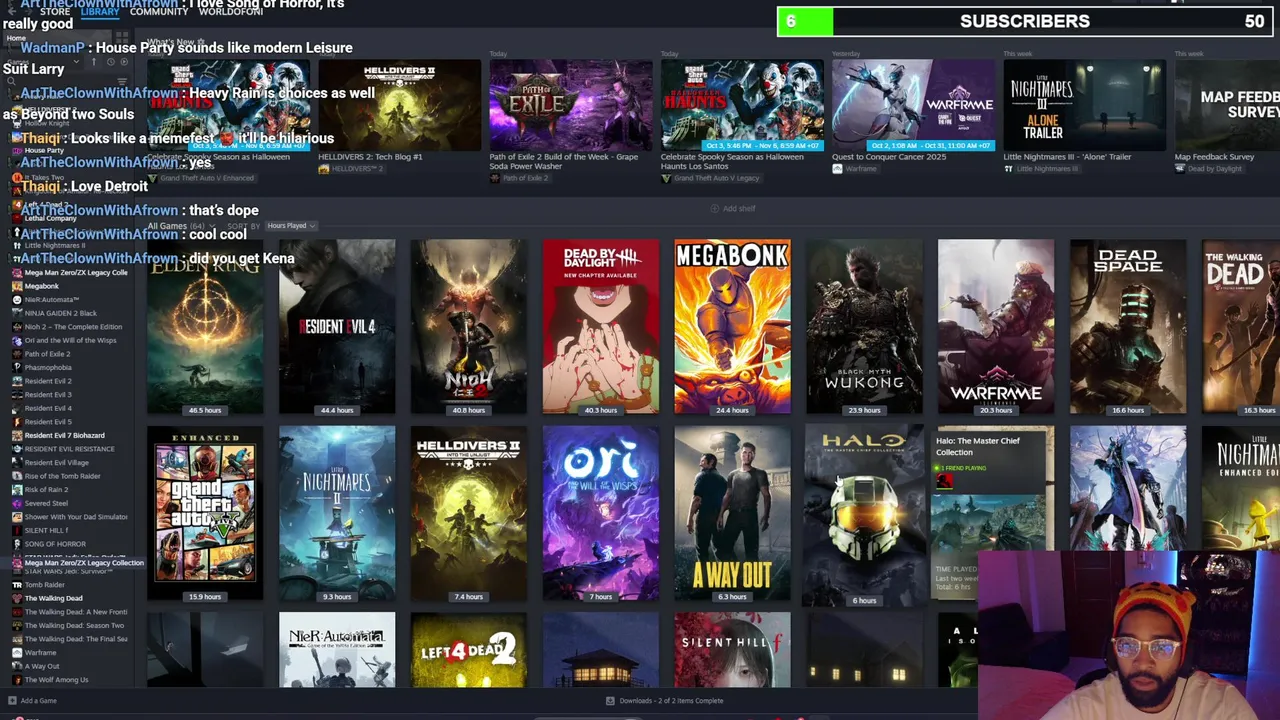Open Little Nightmares III tag under Alone Trailer
The image size is (1280, 720).
1041,169
